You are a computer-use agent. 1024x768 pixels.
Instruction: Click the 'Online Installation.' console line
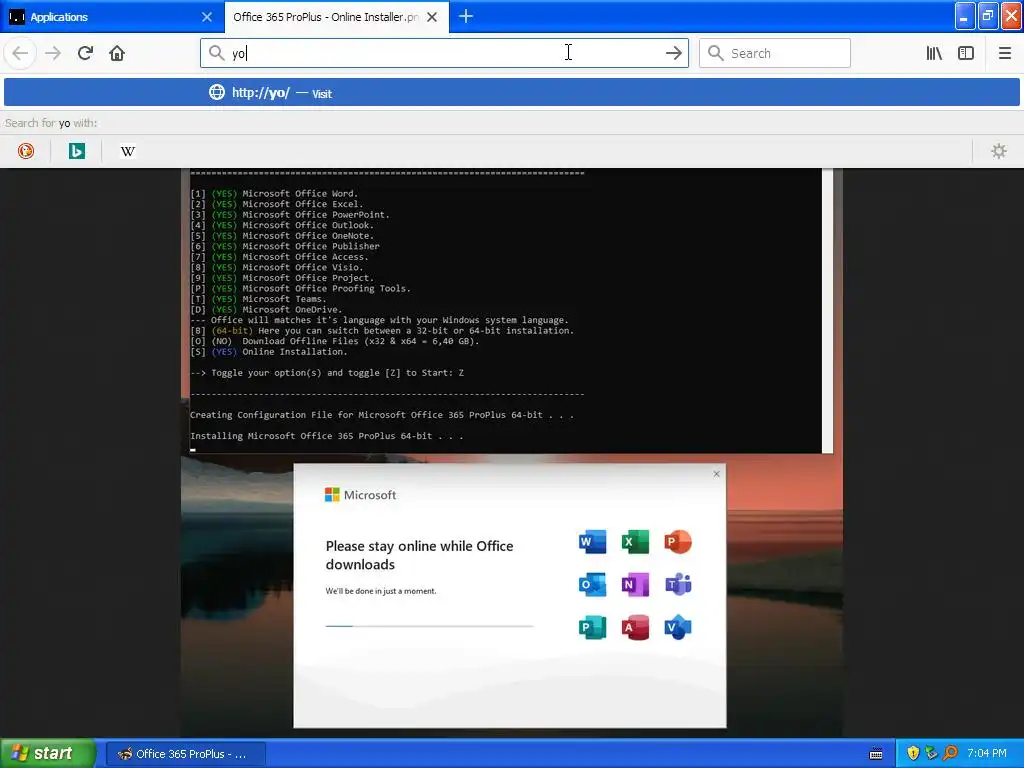(x=269, y=351)
